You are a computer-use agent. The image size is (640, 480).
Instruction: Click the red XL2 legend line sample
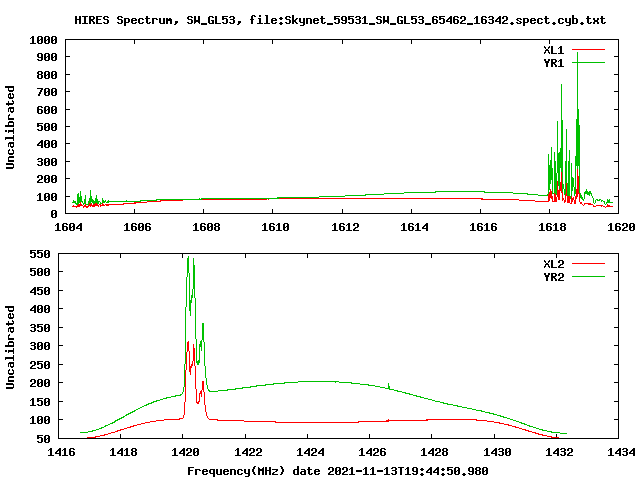[x=588, y=264]
